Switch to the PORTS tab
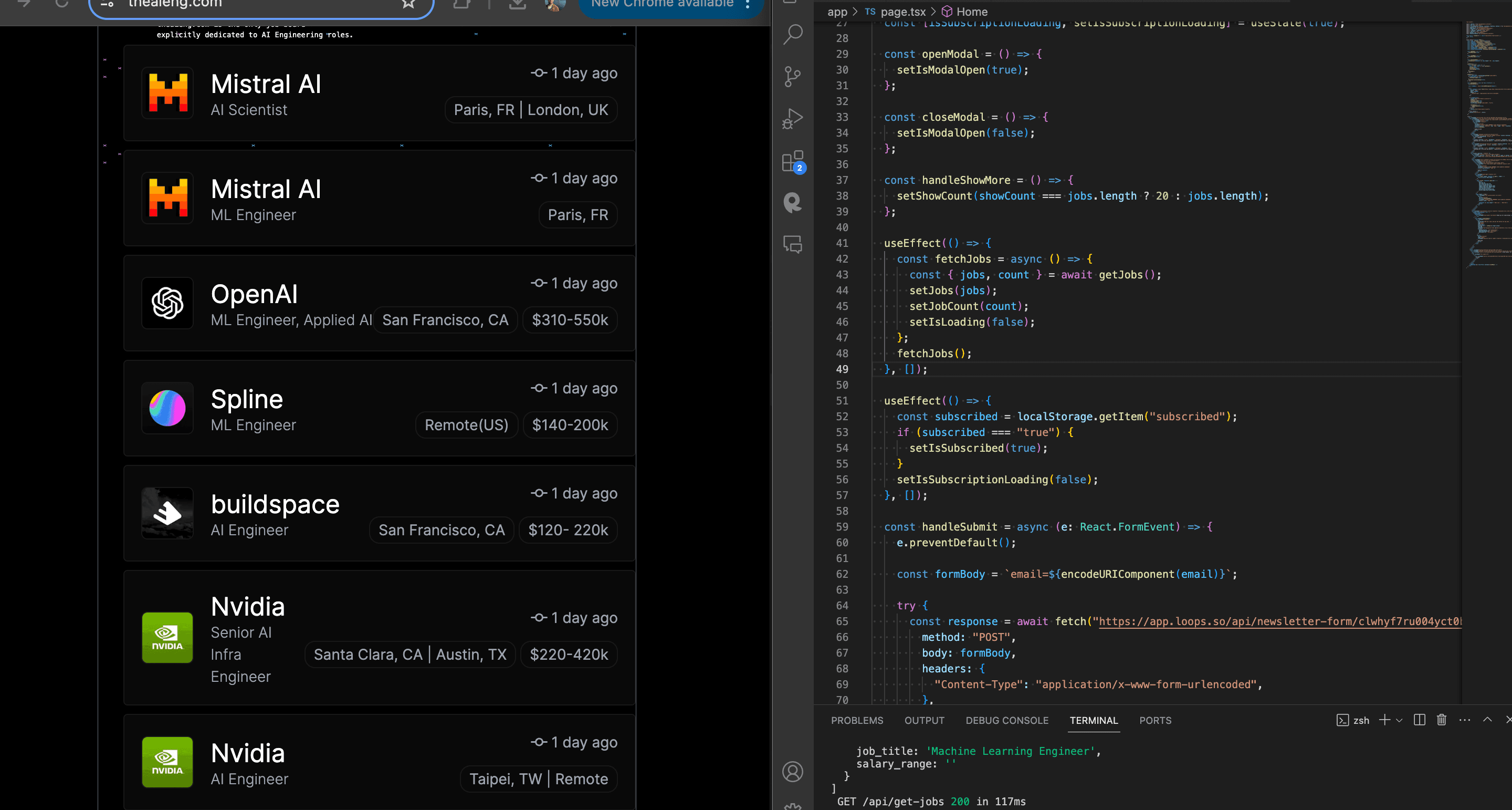Image resolution: width=1512 pixels, height=810 pixels. 1155,721
